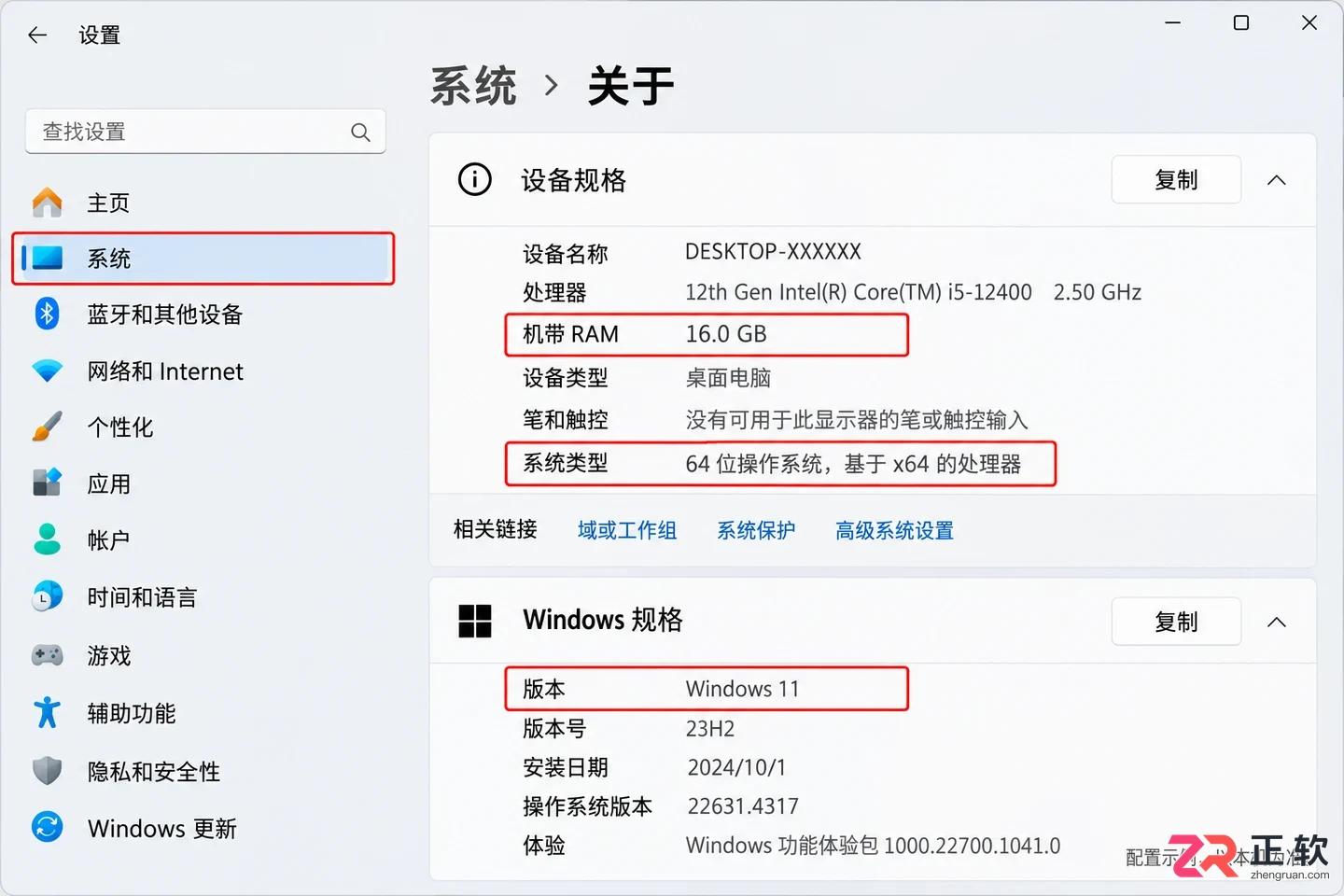Select 蓝牙和其他设备 in the sidebar

coord(203,315)
